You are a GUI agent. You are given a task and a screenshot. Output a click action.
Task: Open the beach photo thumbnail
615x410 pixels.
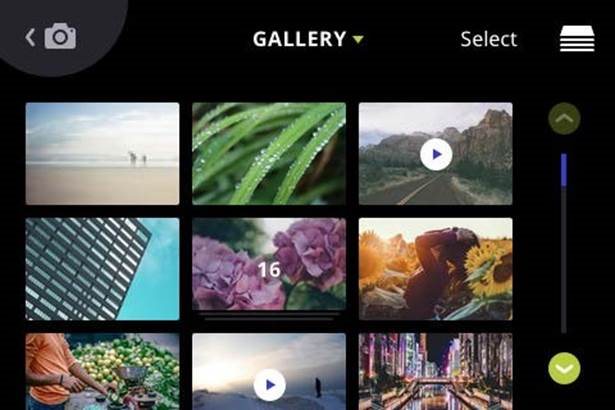[102, 154]
